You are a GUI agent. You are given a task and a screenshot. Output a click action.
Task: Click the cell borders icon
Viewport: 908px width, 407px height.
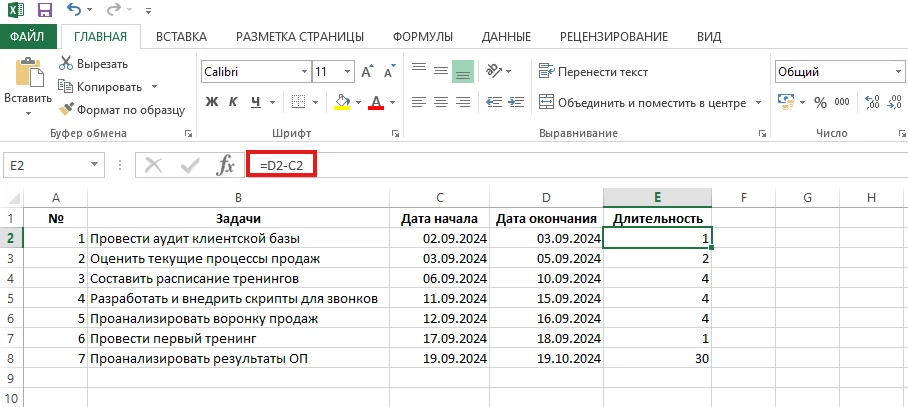coord(298,102)
